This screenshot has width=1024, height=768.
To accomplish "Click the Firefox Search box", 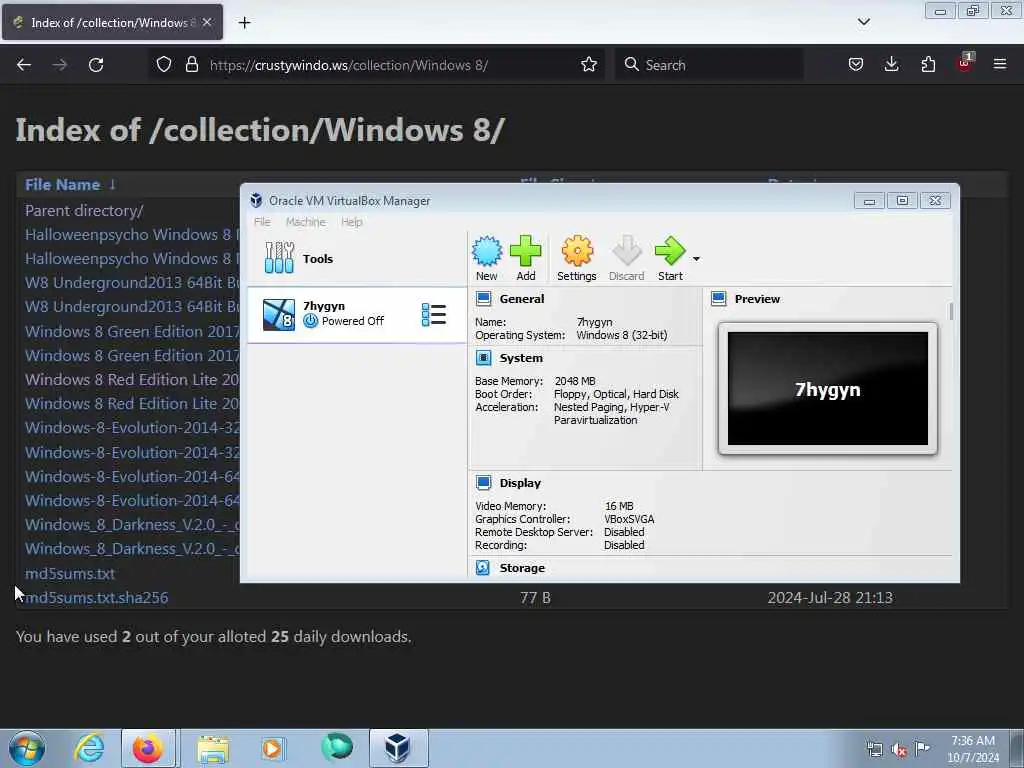I will pyautogui.click(x=709, y=65).
